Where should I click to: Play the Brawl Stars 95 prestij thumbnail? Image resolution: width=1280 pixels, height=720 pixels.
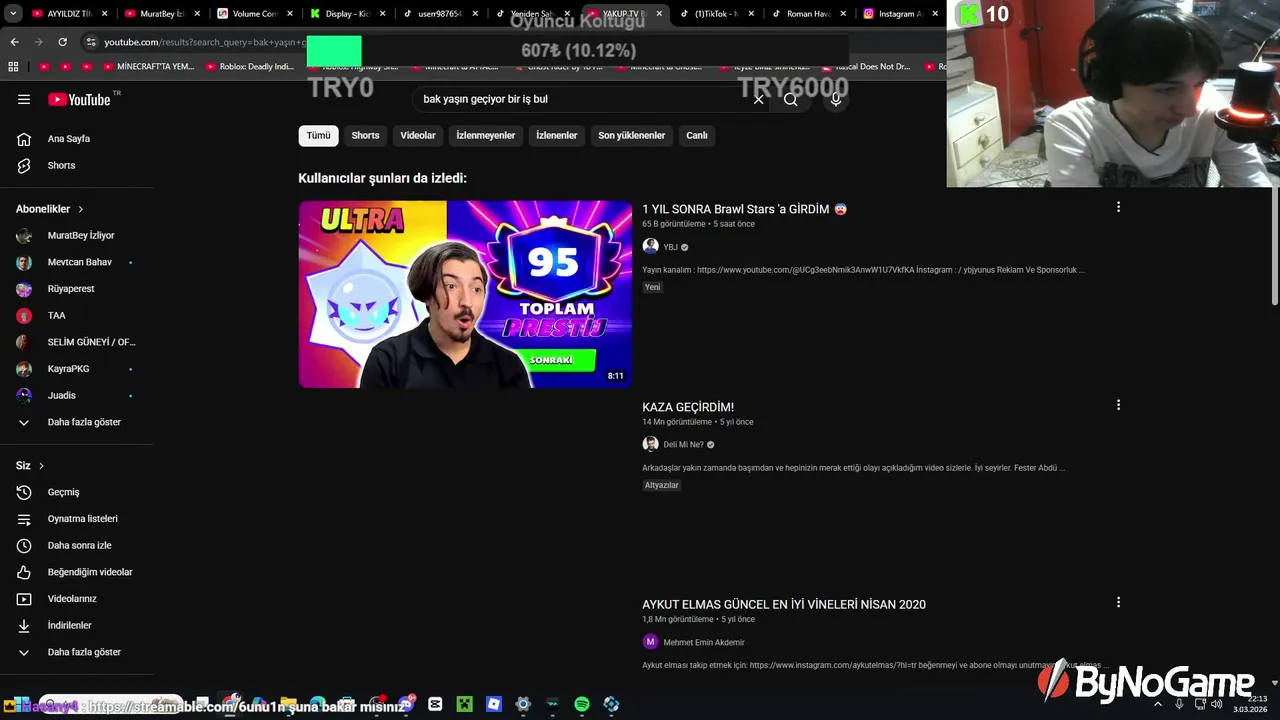465,294
